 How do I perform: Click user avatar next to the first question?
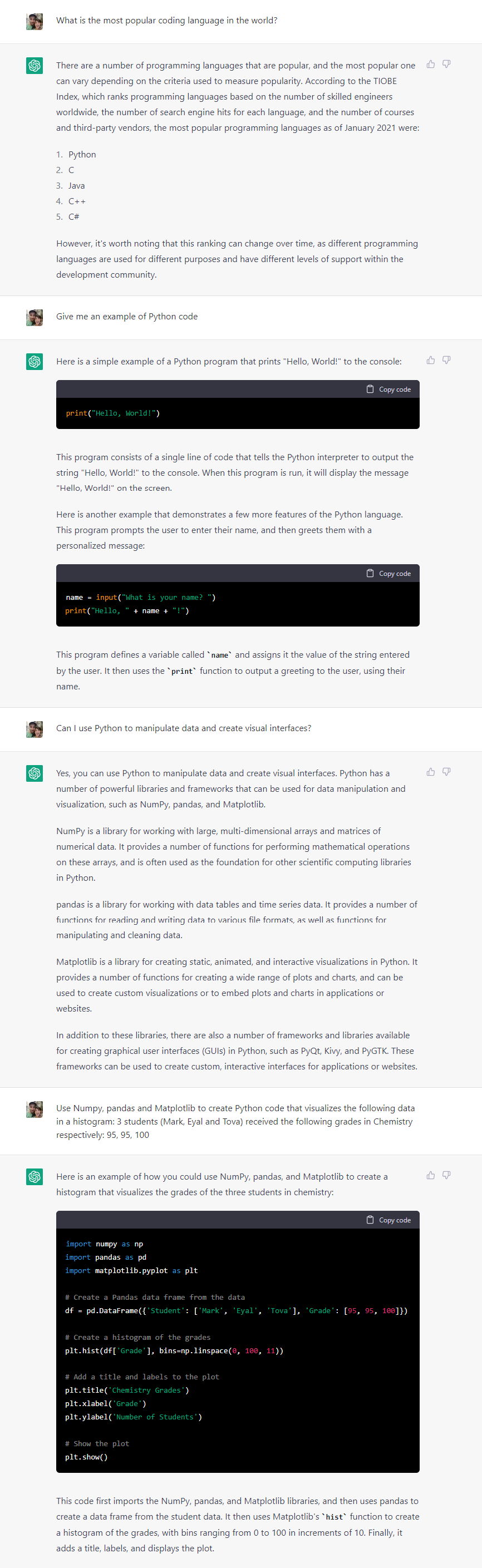click(x=35, y=22)
